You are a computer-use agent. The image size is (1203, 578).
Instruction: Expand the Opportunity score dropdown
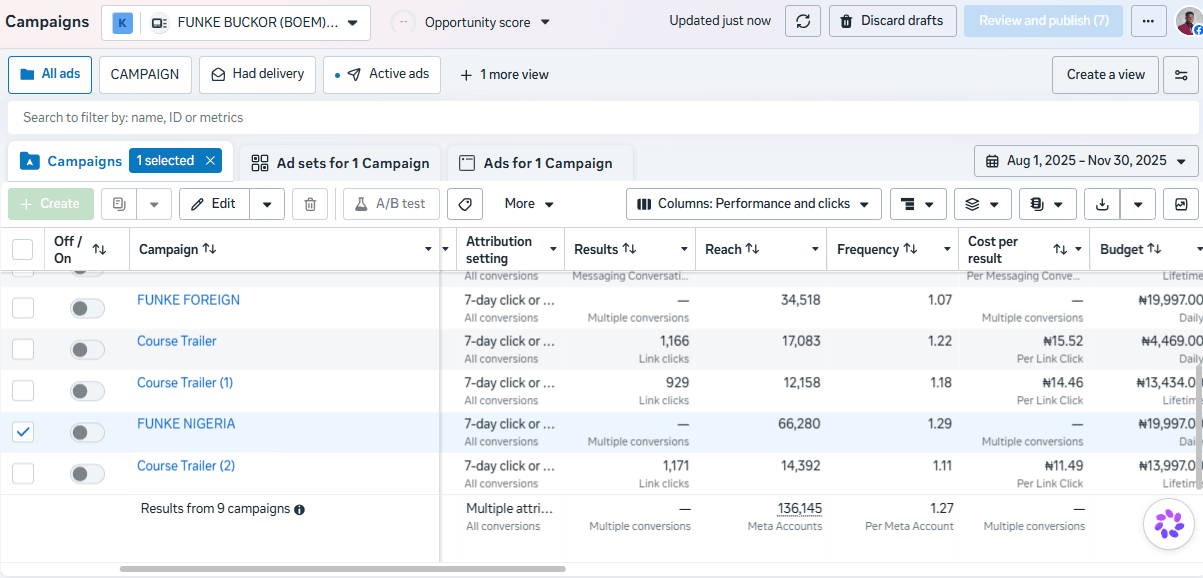545,22
